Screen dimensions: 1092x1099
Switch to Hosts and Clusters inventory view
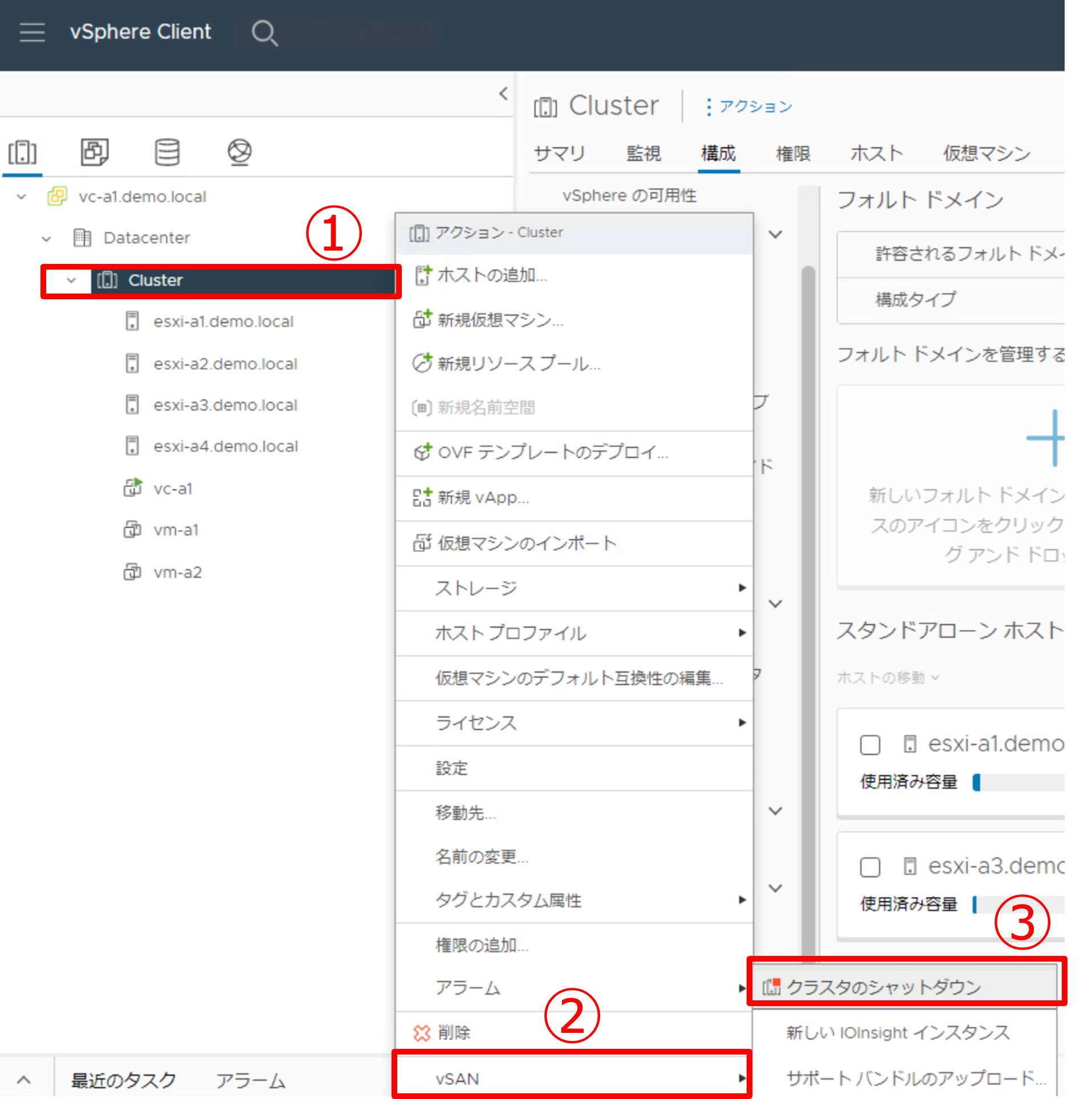point(23,153)
